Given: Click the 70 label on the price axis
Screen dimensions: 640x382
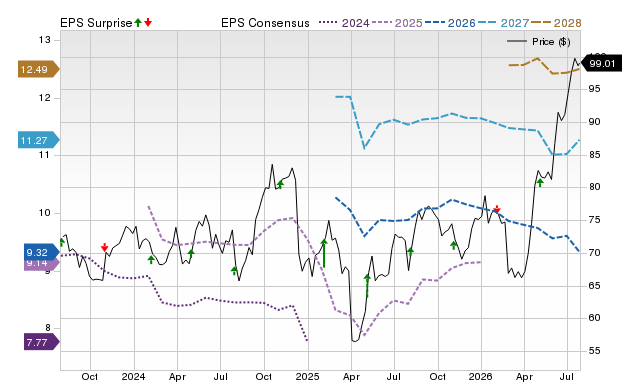Looking at the screenshot, I should tap(594, 253).
